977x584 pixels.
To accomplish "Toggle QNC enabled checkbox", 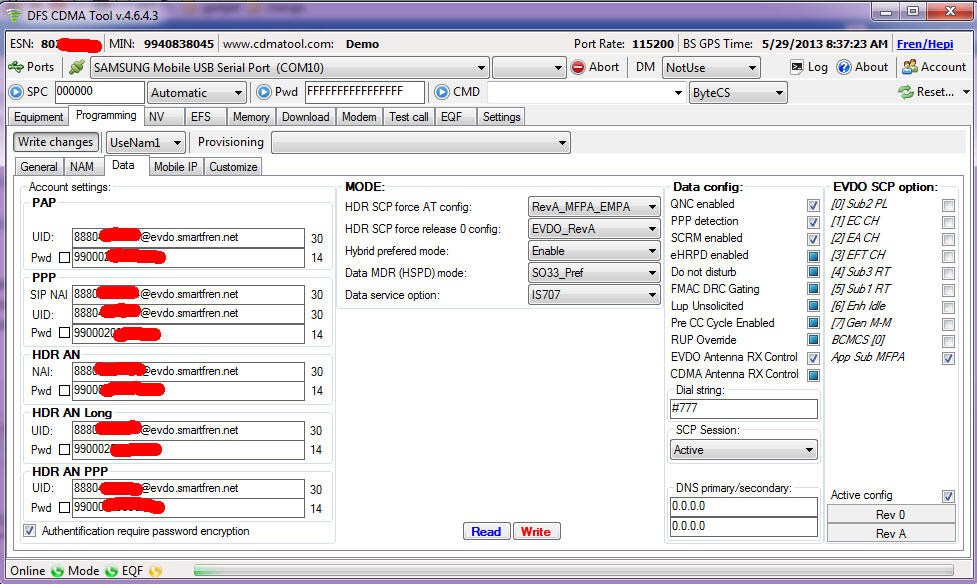I will click(813, 205).
